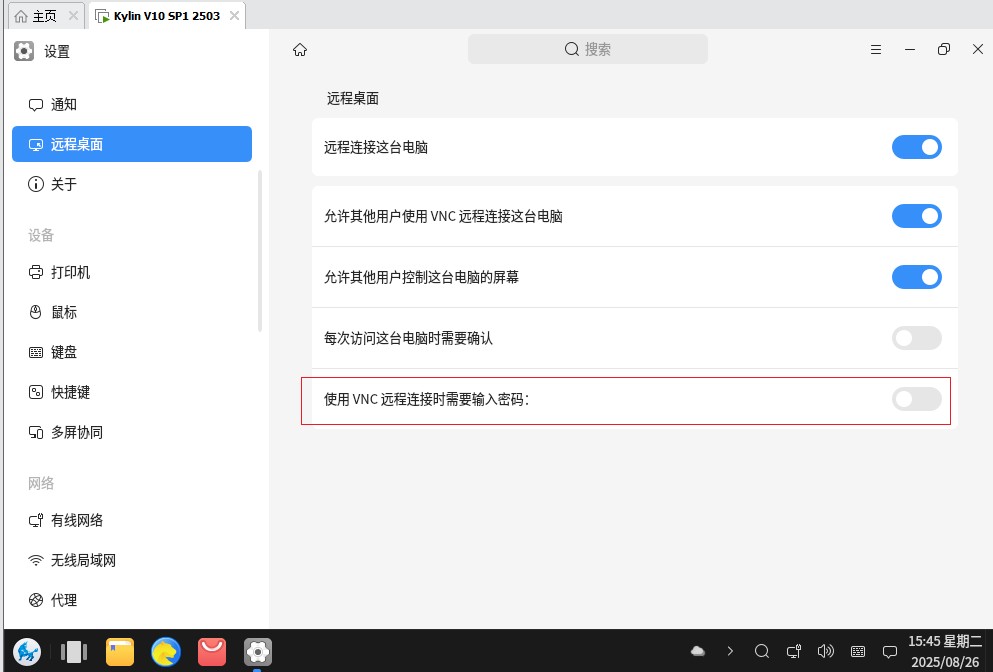Click the 搜索 search field
Viewport: 993px width, 672px height.
pos(588,49)
